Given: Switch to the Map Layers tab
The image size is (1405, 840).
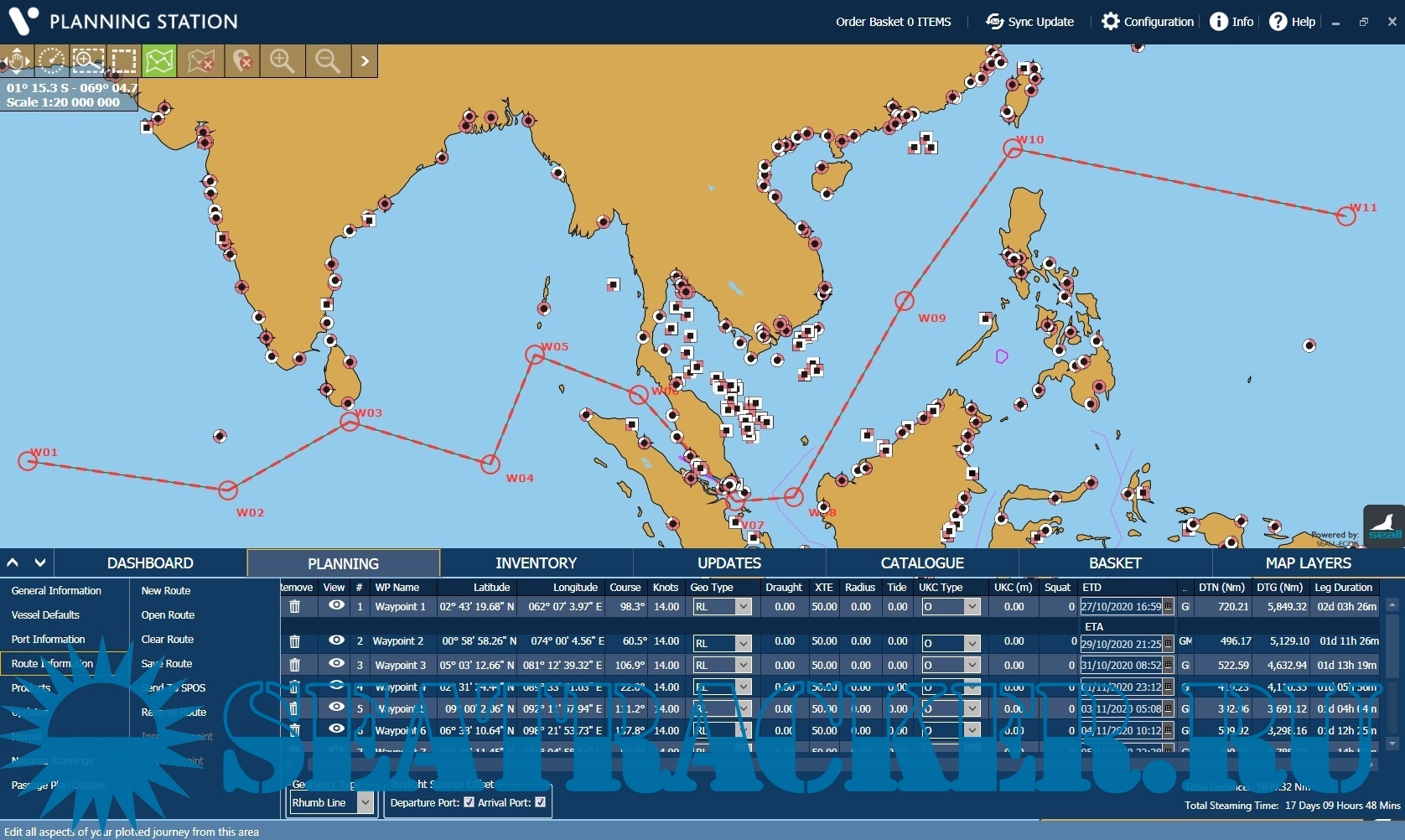Looking at the screenshot, I should point(1308,563).
